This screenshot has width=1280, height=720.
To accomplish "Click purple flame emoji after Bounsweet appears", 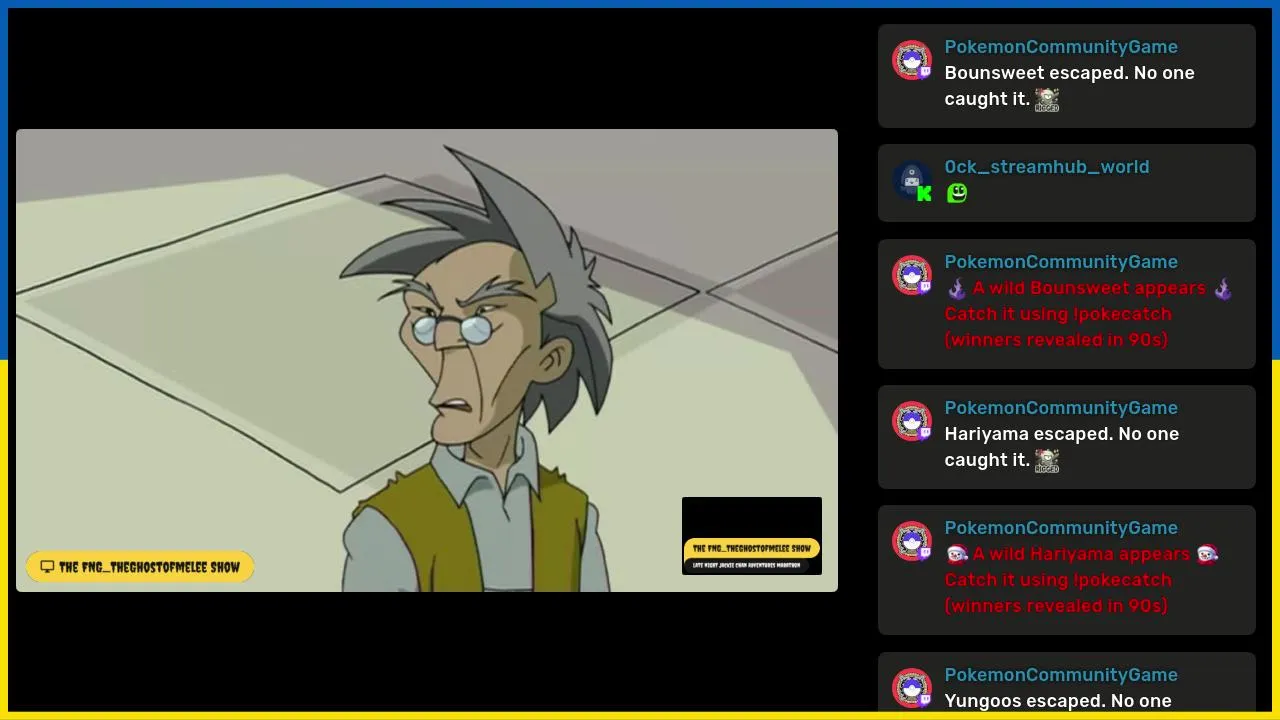I will [1222, 288].
